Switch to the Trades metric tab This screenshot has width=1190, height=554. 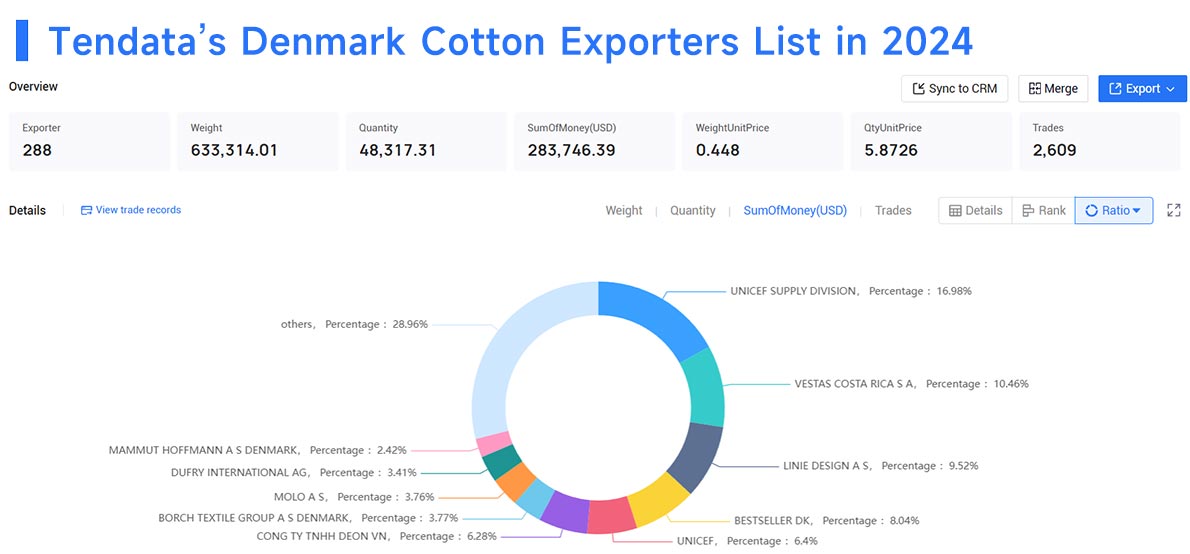tap(893, 211)
